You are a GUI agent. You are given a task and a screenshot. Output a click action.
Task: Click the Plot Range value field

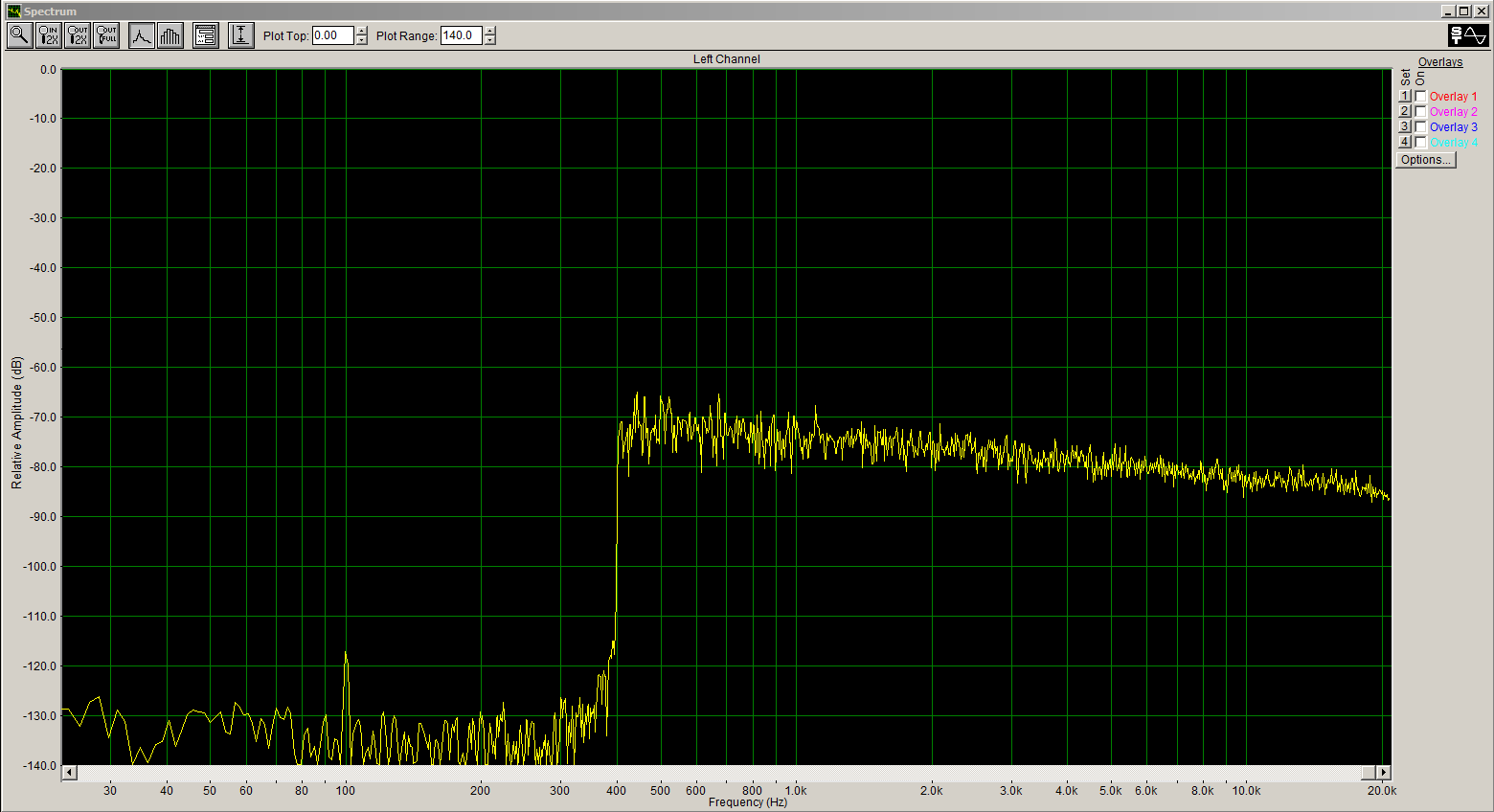click(x=462, y=35)
